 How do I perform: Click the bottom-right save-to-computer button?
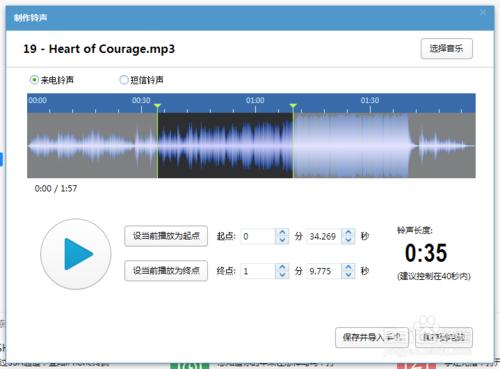point(444,337)
